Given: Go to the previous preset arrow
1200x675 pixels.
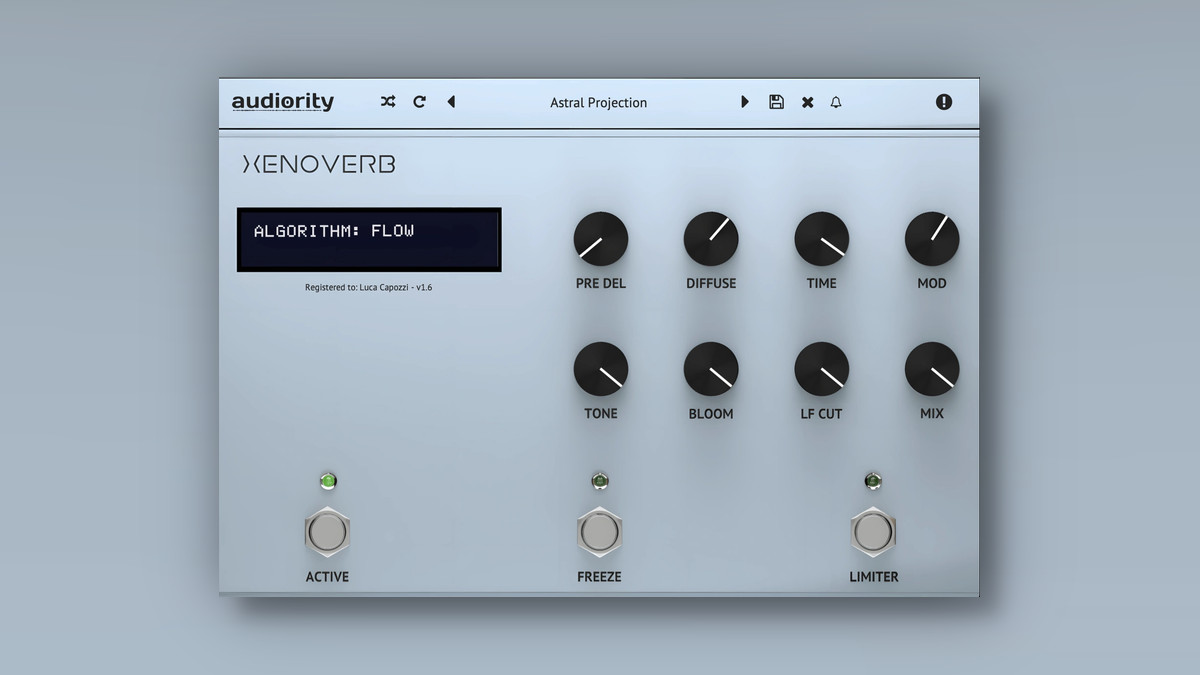Looking at the screenshot, I should click(x=451, y=102).
